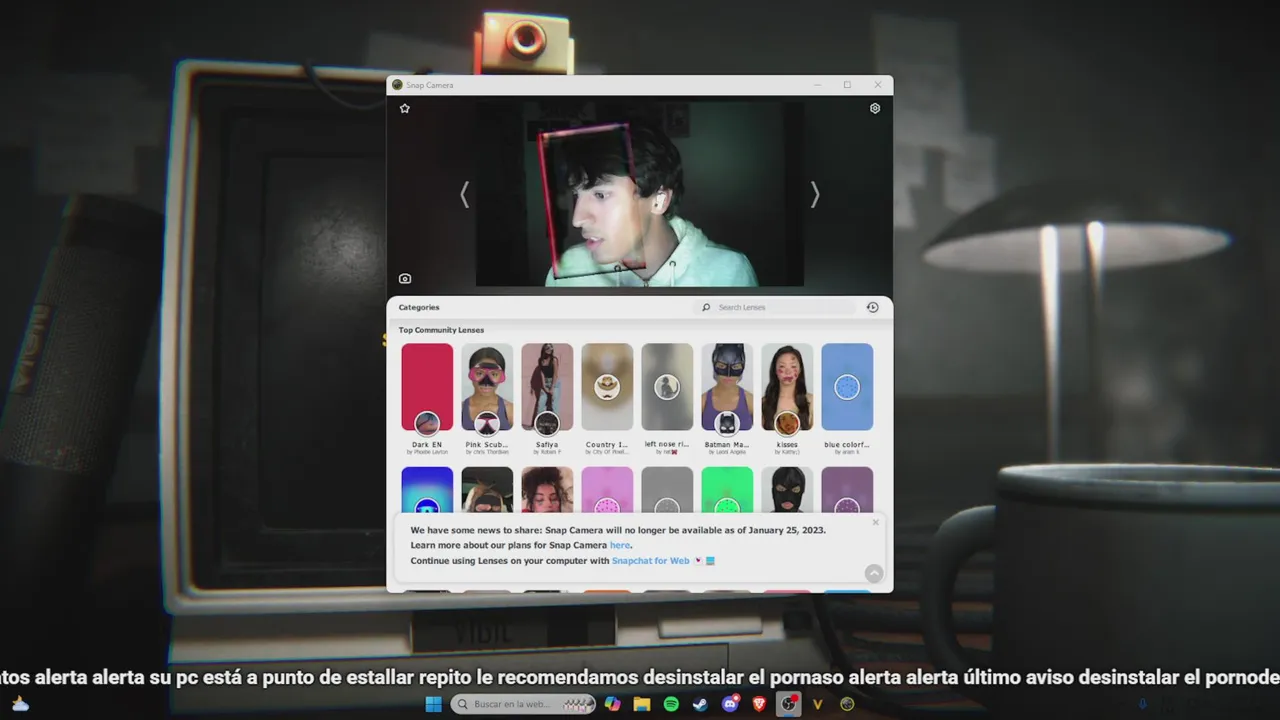Minimize the Snap Camera window
Viewport: 1280px width, 720px height.
click(x=817, y=85)
